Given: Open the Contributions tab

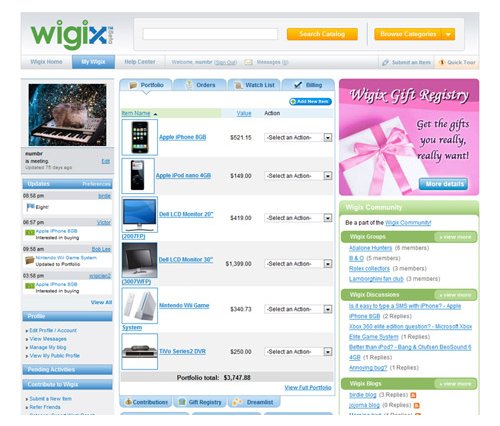Looking at the screenshot, I should point(146,402).
